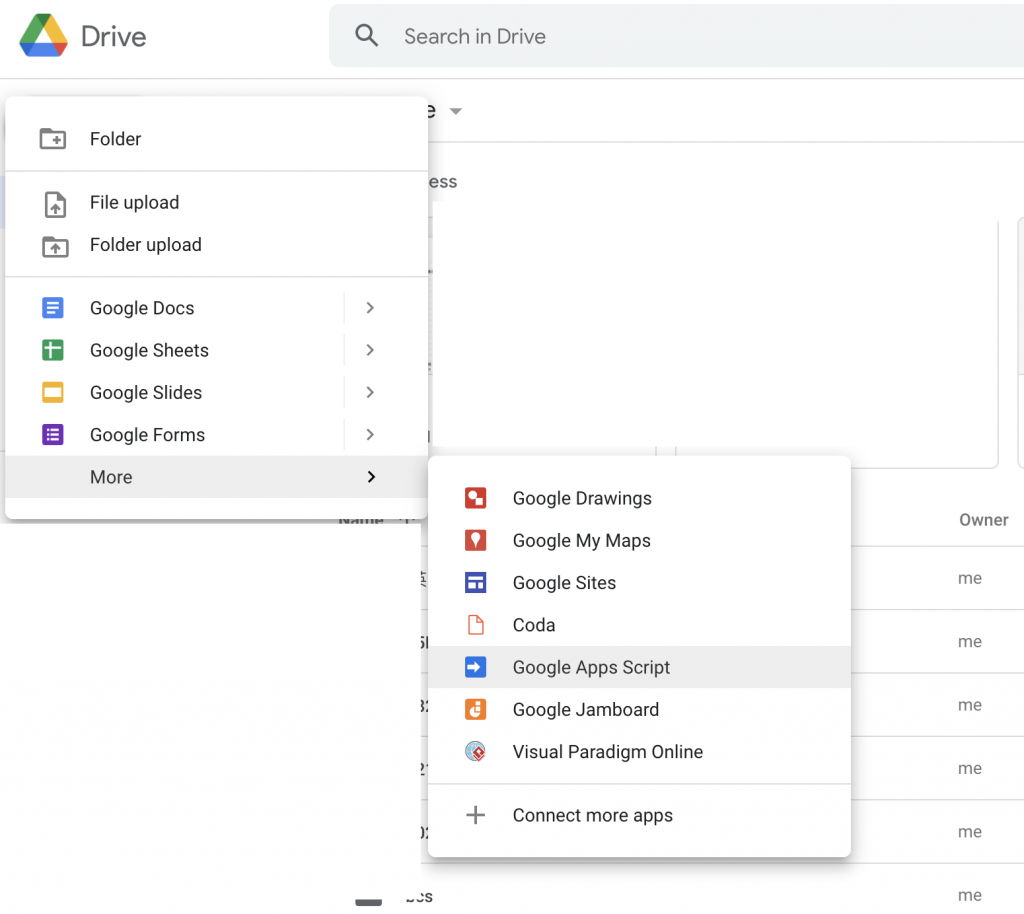Click the yellow Google Slides icon

click(53, 392)
